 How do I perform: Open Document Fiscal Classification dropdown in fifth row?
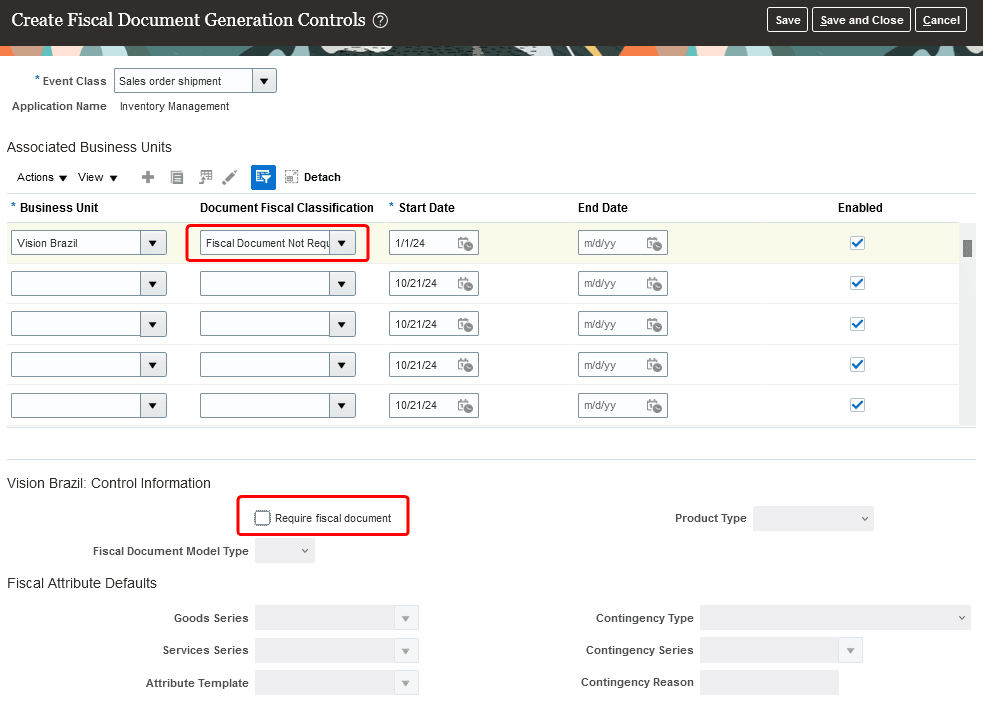(342, 406)
